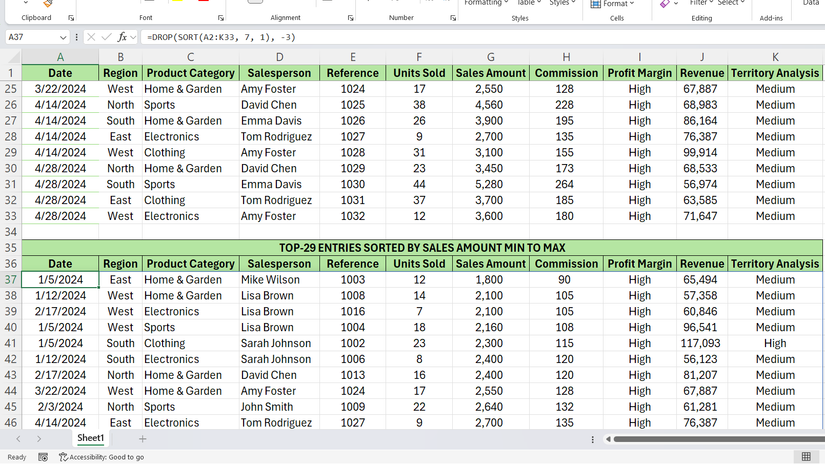Image resolution: width=825 pixels, height=464 pixels.
Task: Click the Enter checkmark in formula bar
Action: click(107, 37)
